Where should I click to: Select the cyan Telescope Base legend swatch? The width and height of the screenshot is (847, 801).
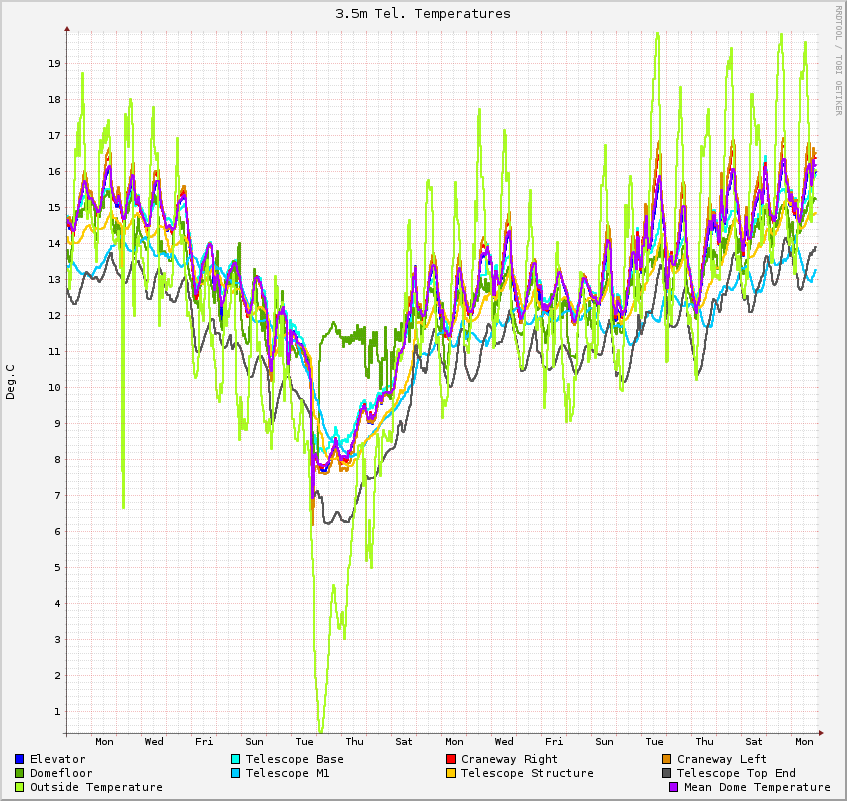pyautogui.click(x=235, y=759)
